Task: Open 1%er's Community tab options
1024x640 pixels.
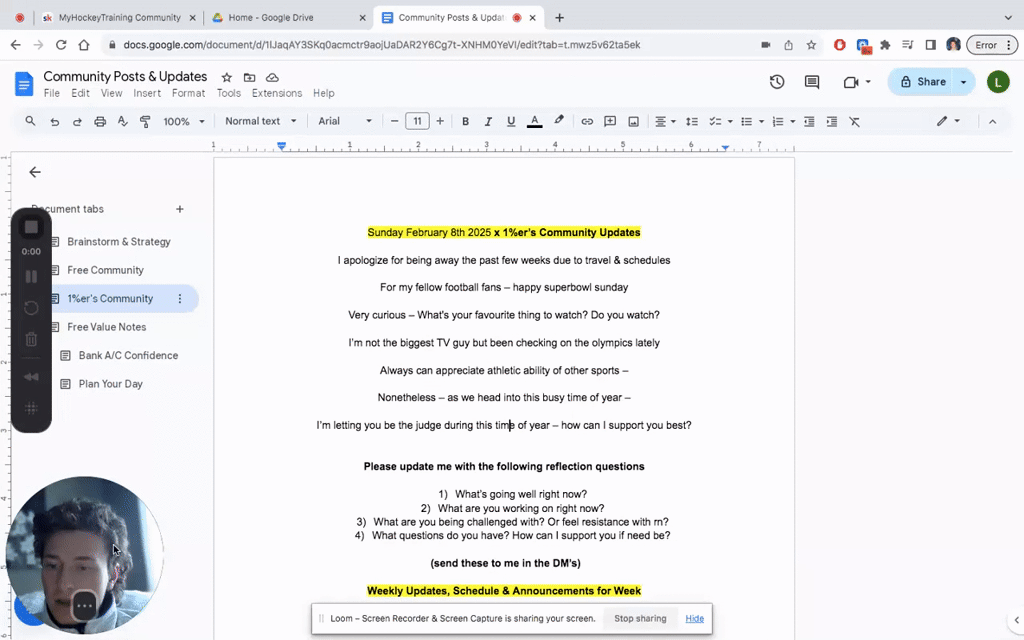Action: point(180,298)
